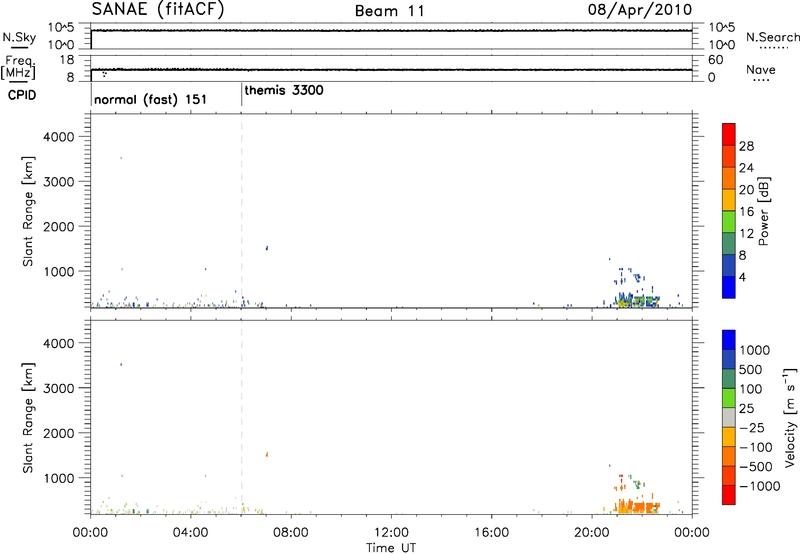
Task: Select the N.Sky legend label
Action: [19, 38]
